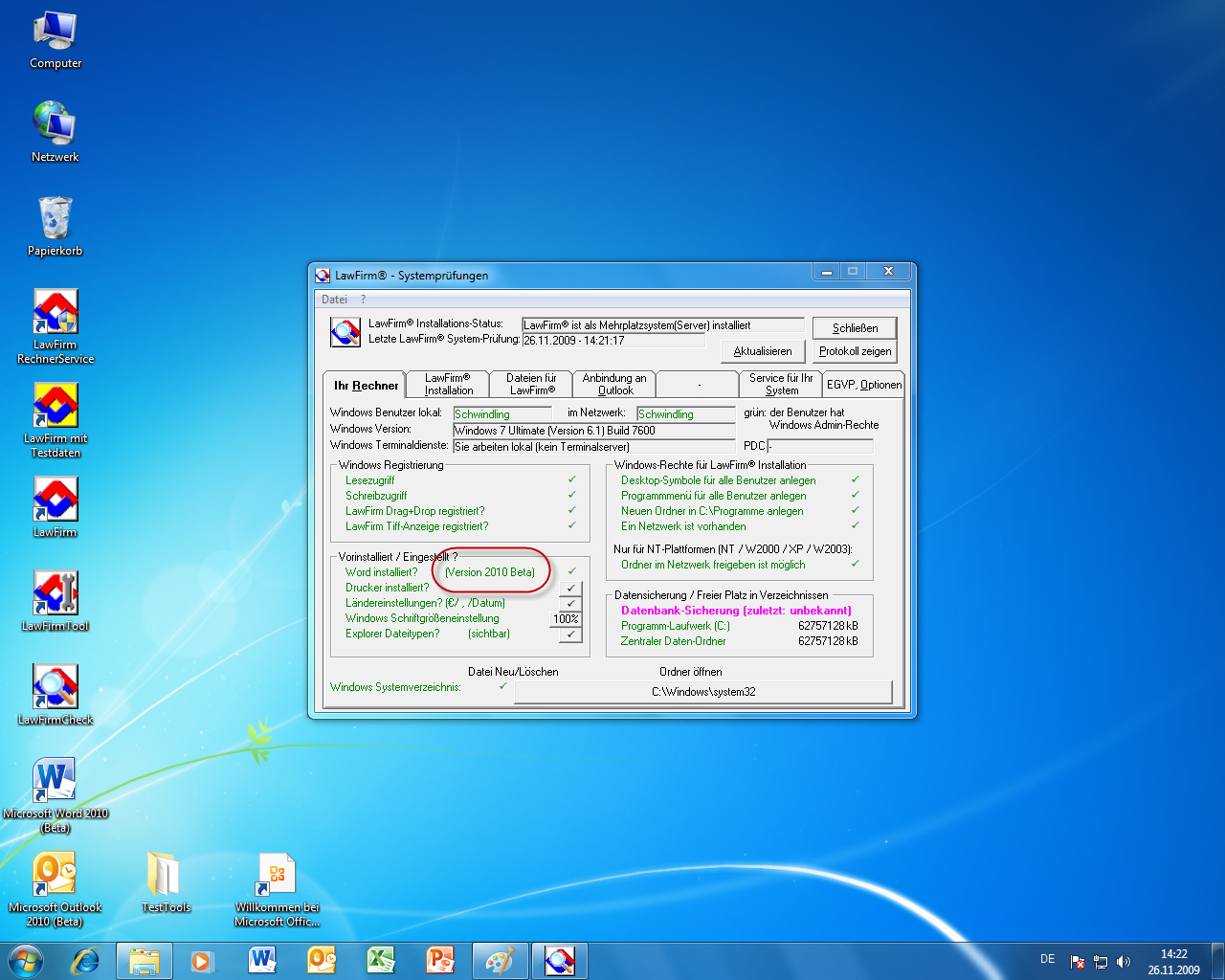Open the Datei menu

tap(334, 300)
